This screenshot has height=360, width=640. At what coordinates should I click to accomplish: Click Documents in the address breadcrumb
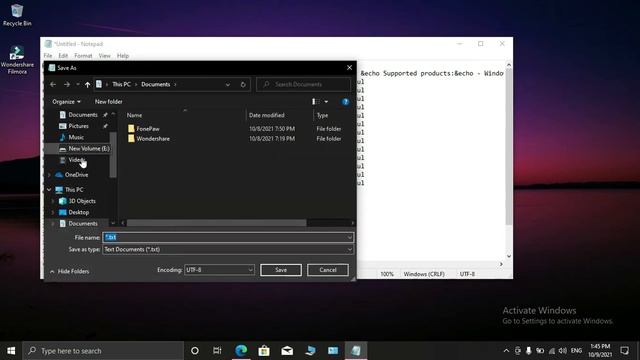tap(156, 84)
